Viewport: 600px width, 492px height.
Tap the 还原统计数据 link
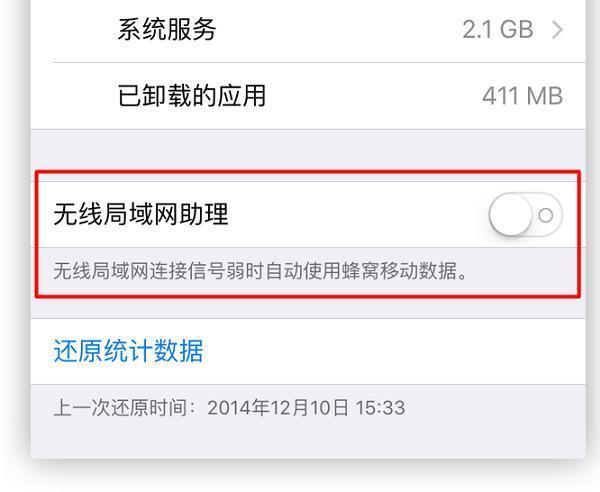128,350
